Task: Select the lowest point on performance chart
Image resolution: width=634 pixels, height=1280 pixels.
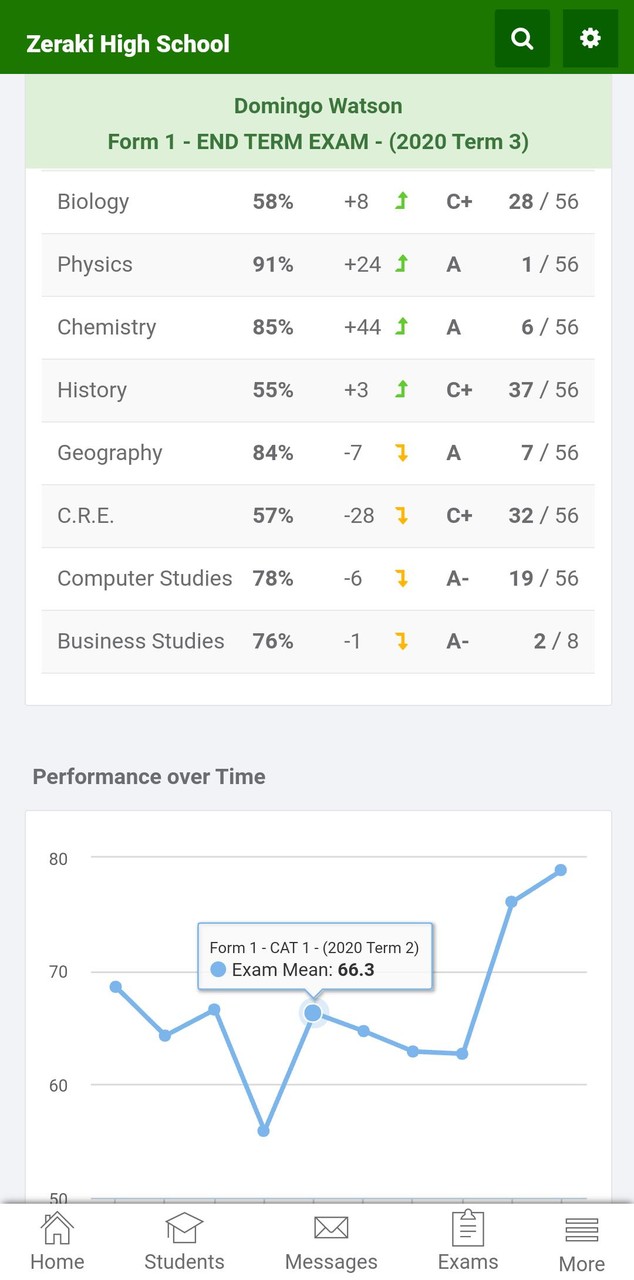Action: pos(264,1131)
